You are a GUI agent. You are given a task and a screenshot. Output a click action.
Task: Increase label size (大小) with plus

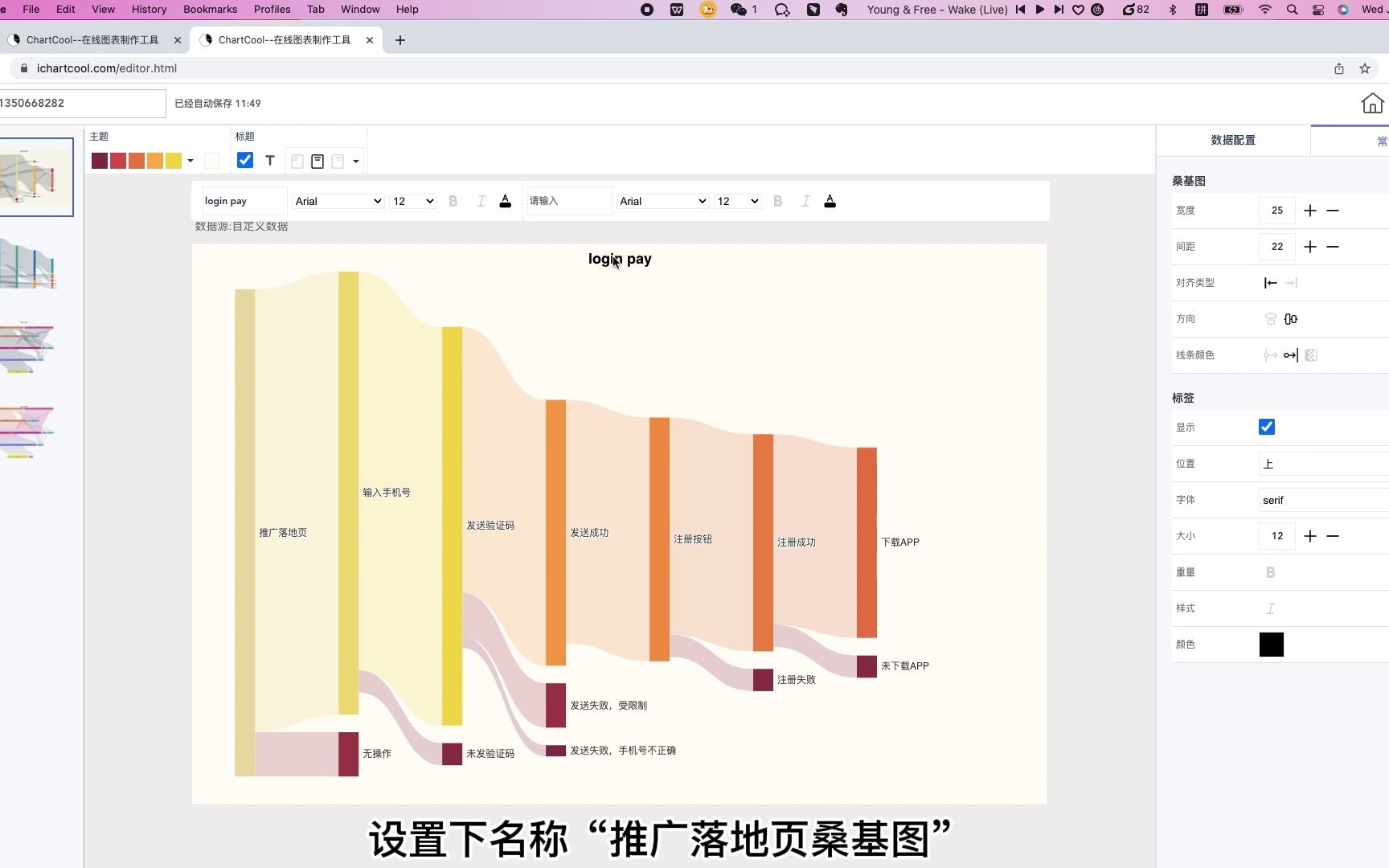click(1310, 536)
